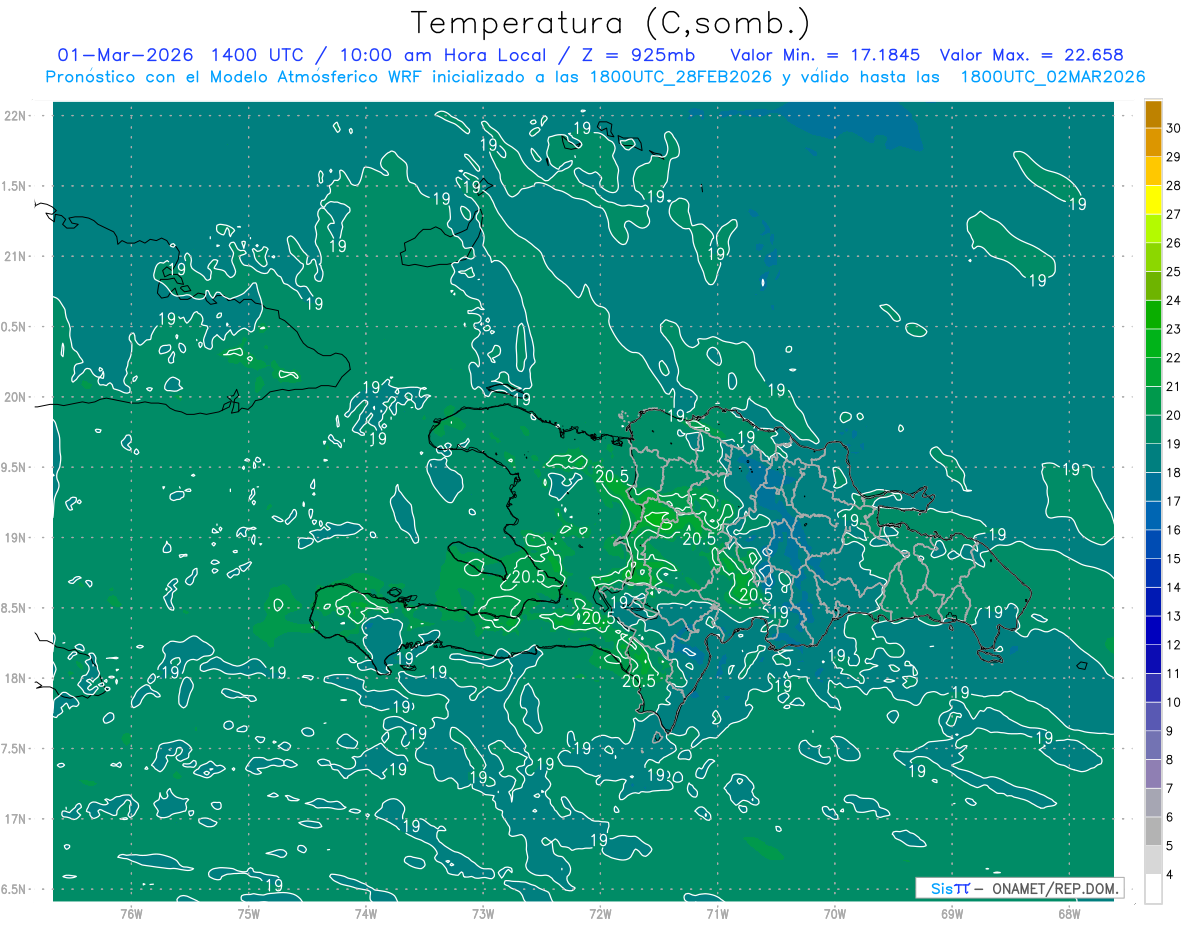Click the 19N latitude axis label

click(17, 538)
